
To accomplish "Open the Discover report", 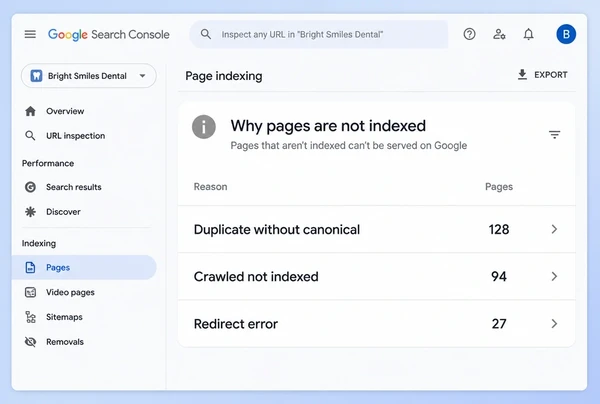I will point(63,212).
